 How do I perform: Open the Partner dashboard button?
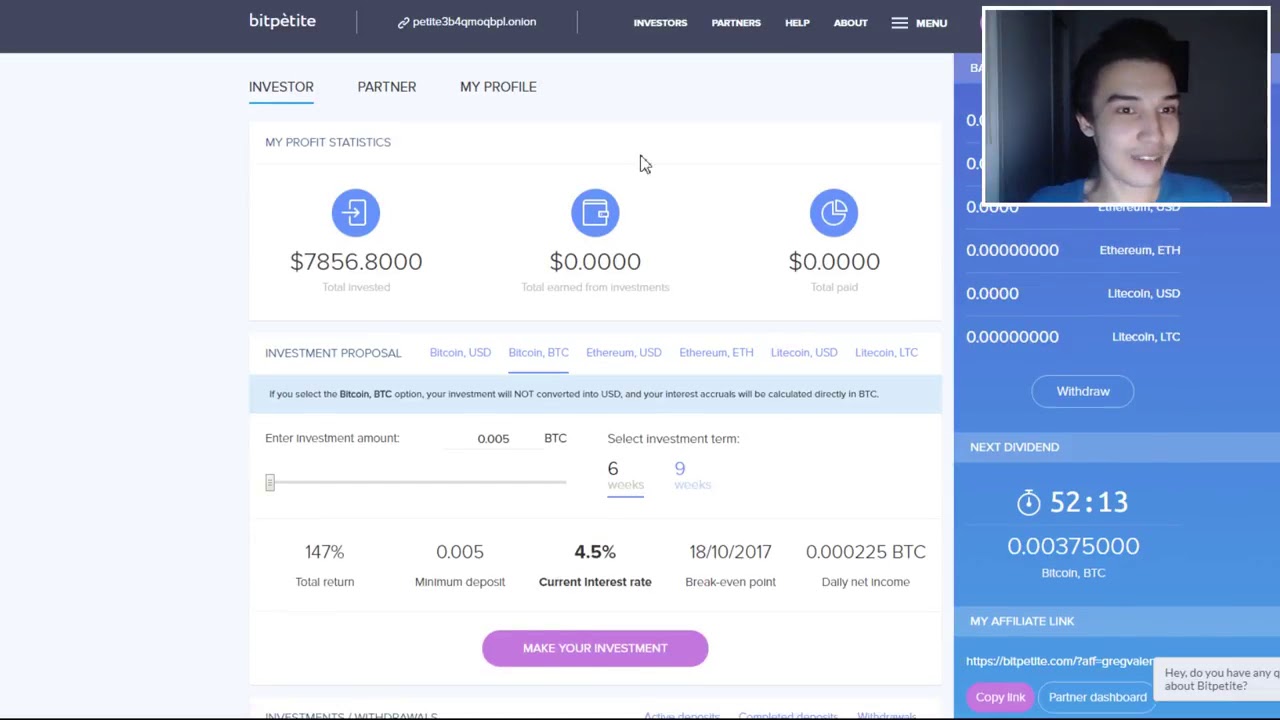tap(1097, 697)
